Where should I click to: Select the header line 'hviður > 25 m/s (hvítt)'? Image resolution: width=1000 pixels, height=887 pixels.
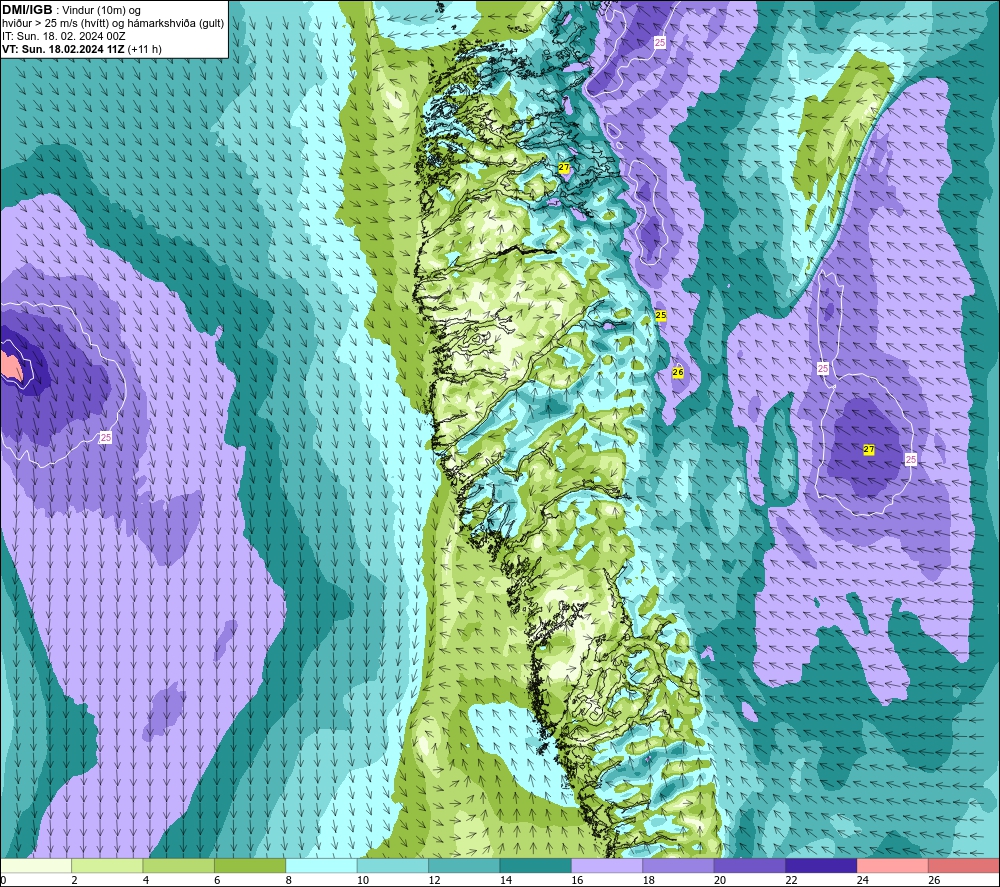[x=54, y=23]
